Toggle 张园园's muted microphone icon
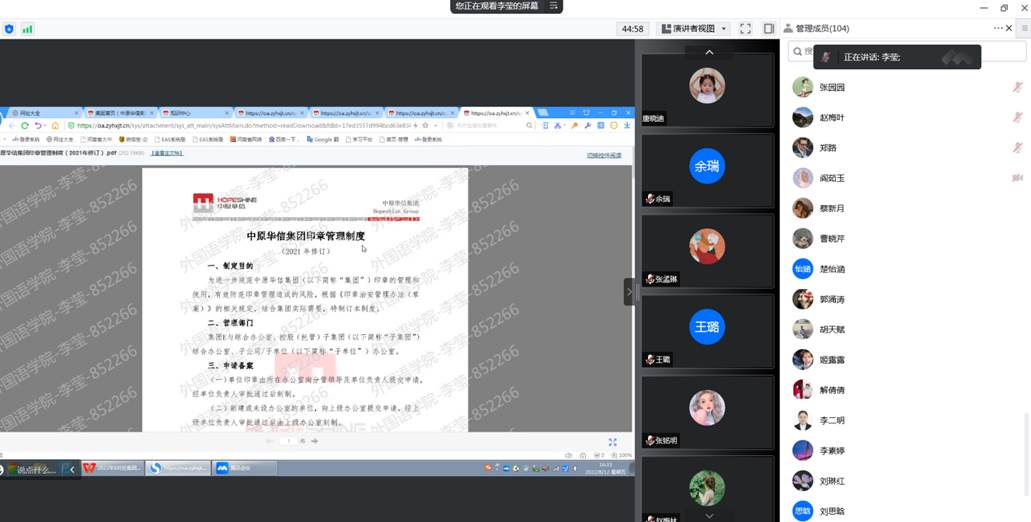 pyautogui.click(x=1017, y=88)
